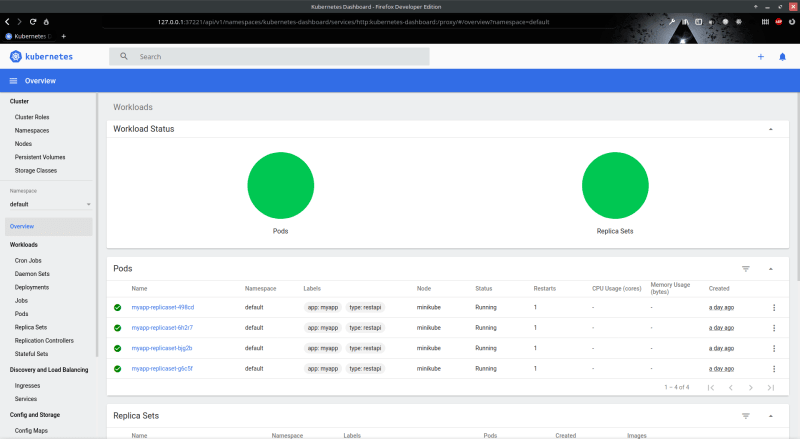The height and width of the screenshot is (439, 800).
Task: Reload the browser page
Action: [x=33, y=21]
